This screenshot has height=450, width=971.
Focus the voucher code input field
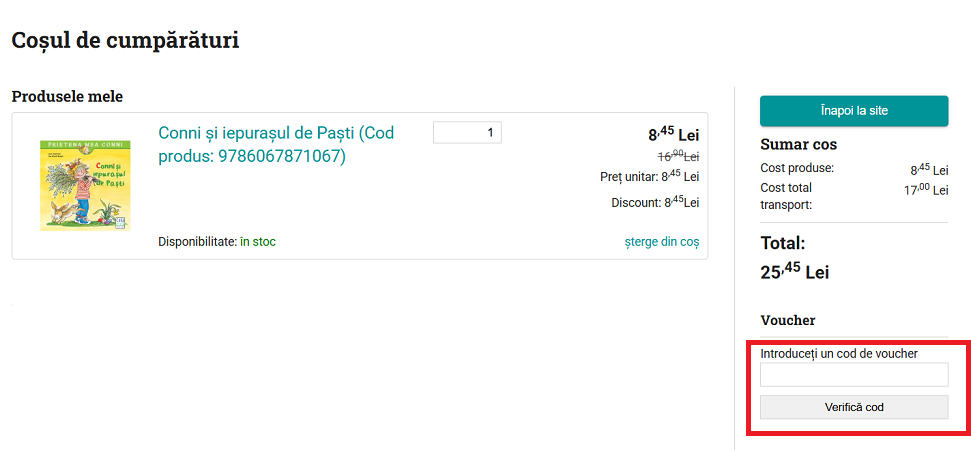point(854,375)
